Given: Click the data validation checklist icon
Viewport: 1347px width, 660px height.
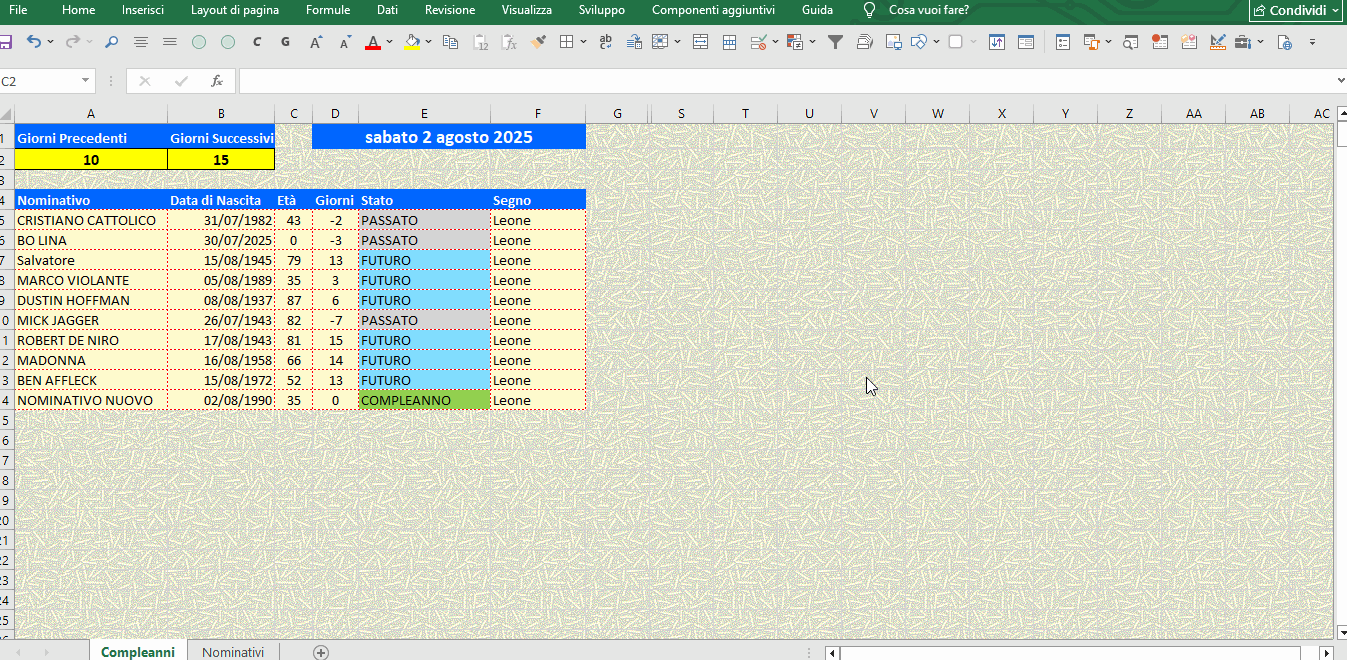Looking at the screenshot, I should click(x=758, y=42).
